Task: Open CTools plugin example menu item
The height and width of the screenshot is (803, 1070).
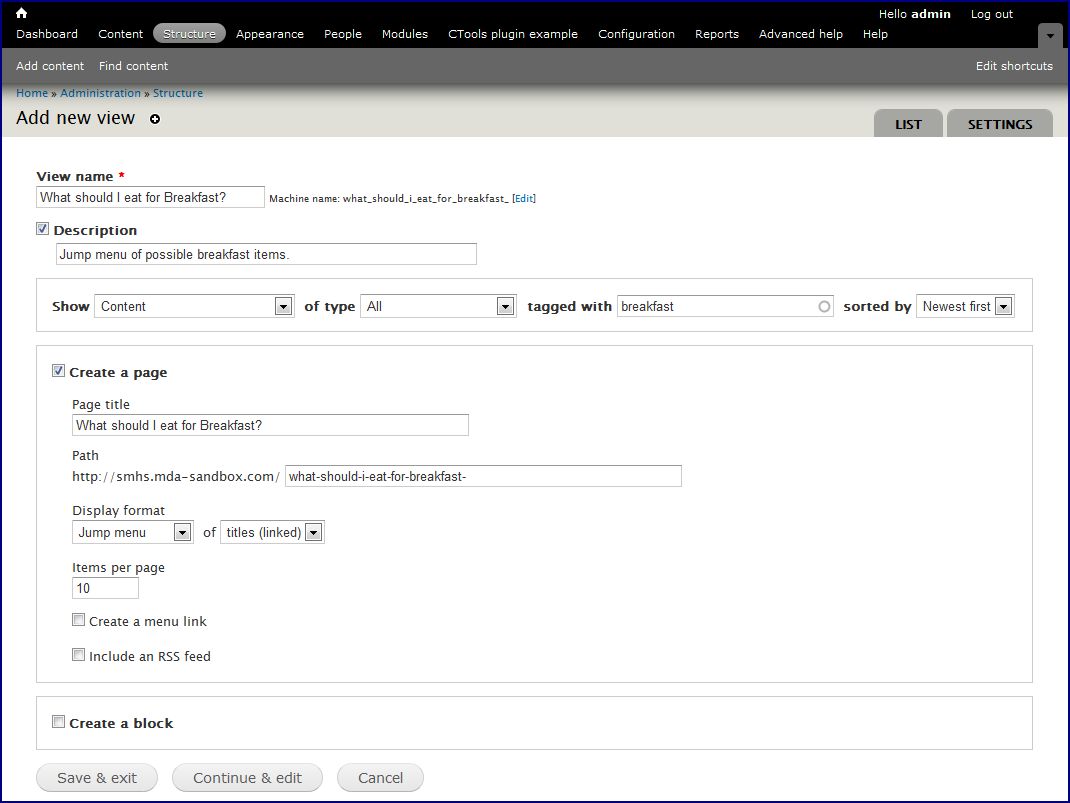Action: coord(512,34)
